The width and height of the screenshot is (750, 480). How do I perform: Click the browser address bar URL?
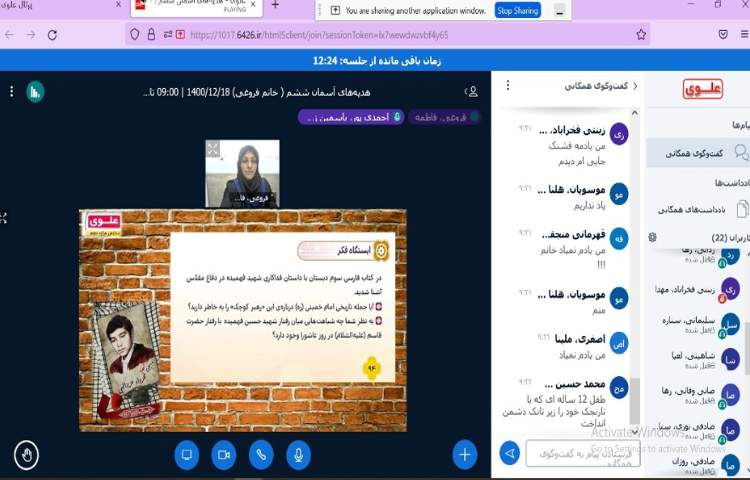click(x=319, y=35)
